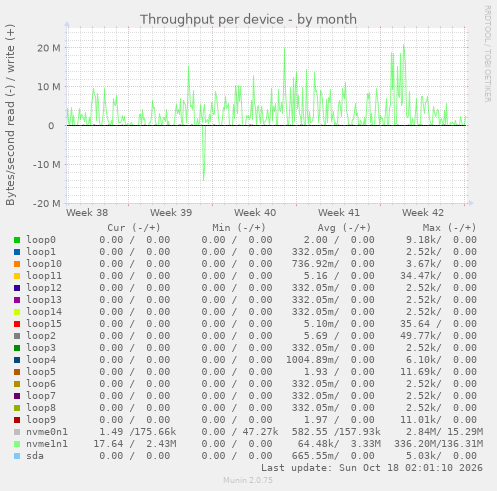Click the 20 M y-axis label
The height and width of the screenshot is (491, 497).
[49, 48]
